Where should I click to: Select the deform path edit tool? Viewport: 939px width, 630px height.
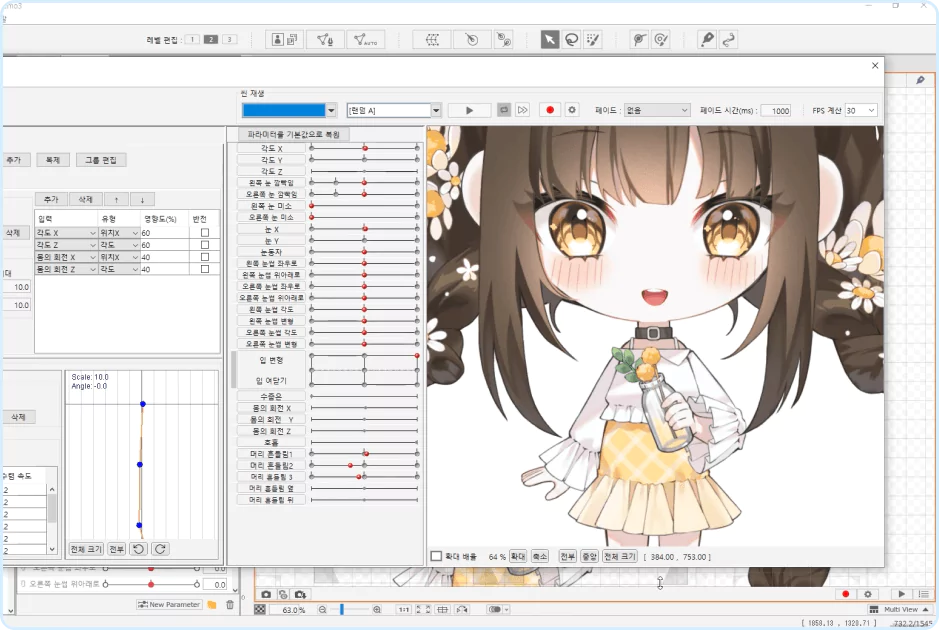[728, 40]
